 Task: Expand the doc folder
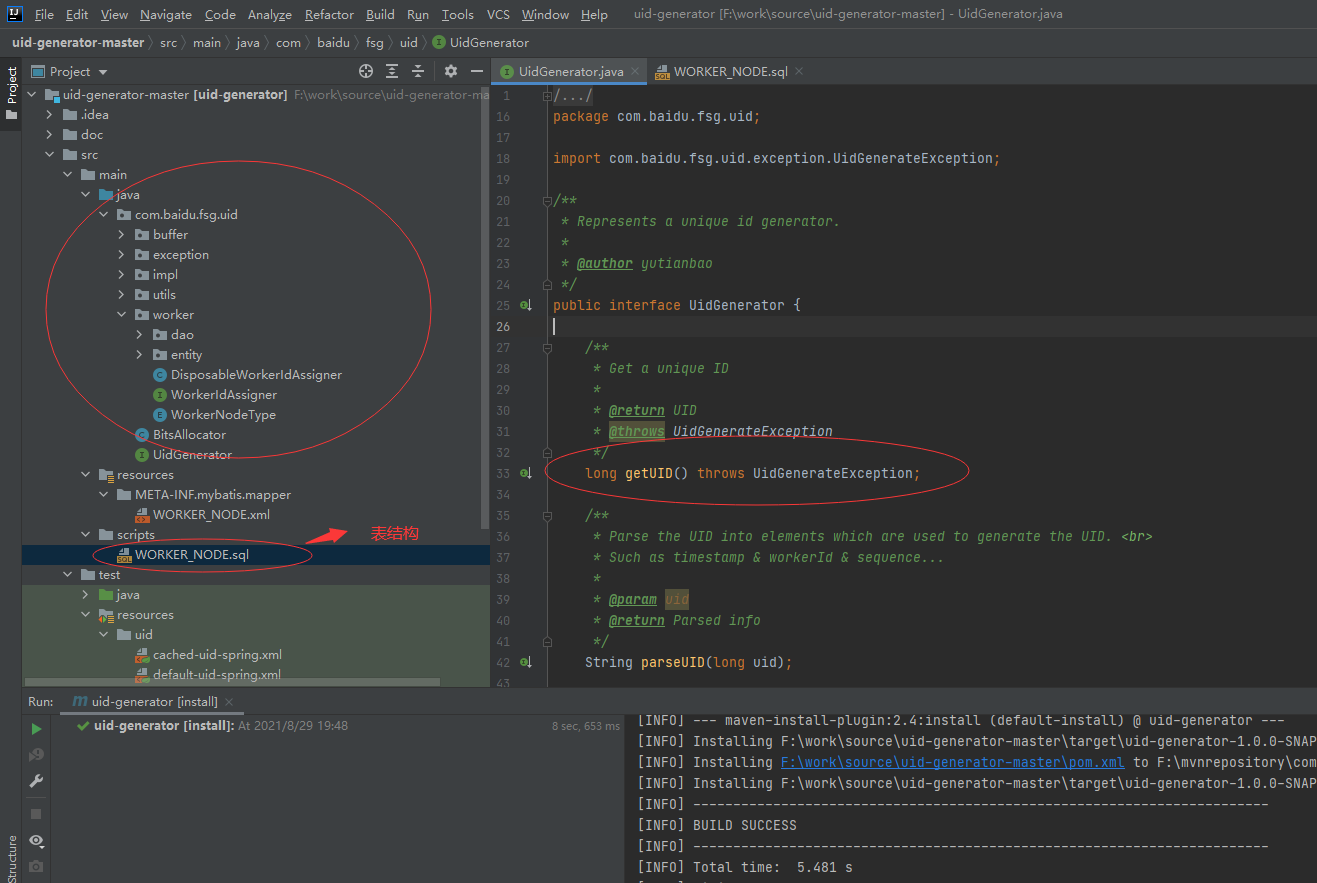pyautogui.click(x=50, y=135)
